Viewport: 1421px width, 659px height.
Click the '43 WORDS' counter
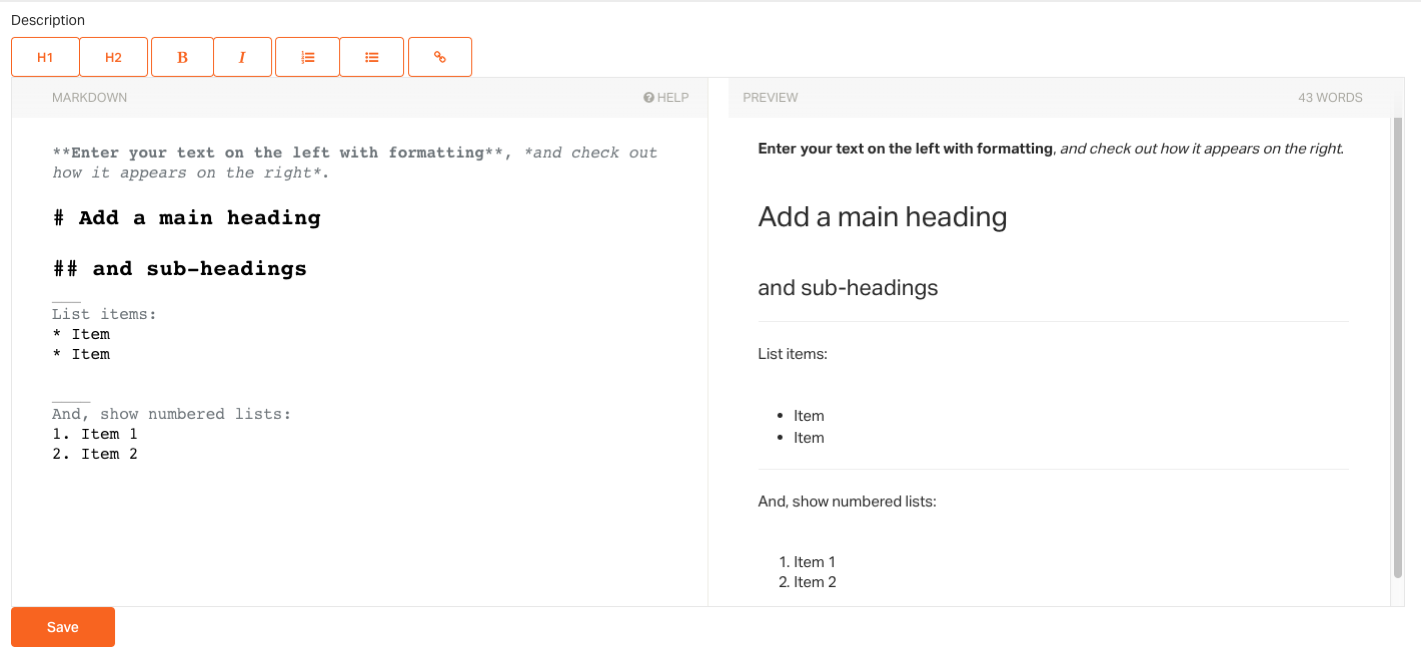pos(1330,98)
